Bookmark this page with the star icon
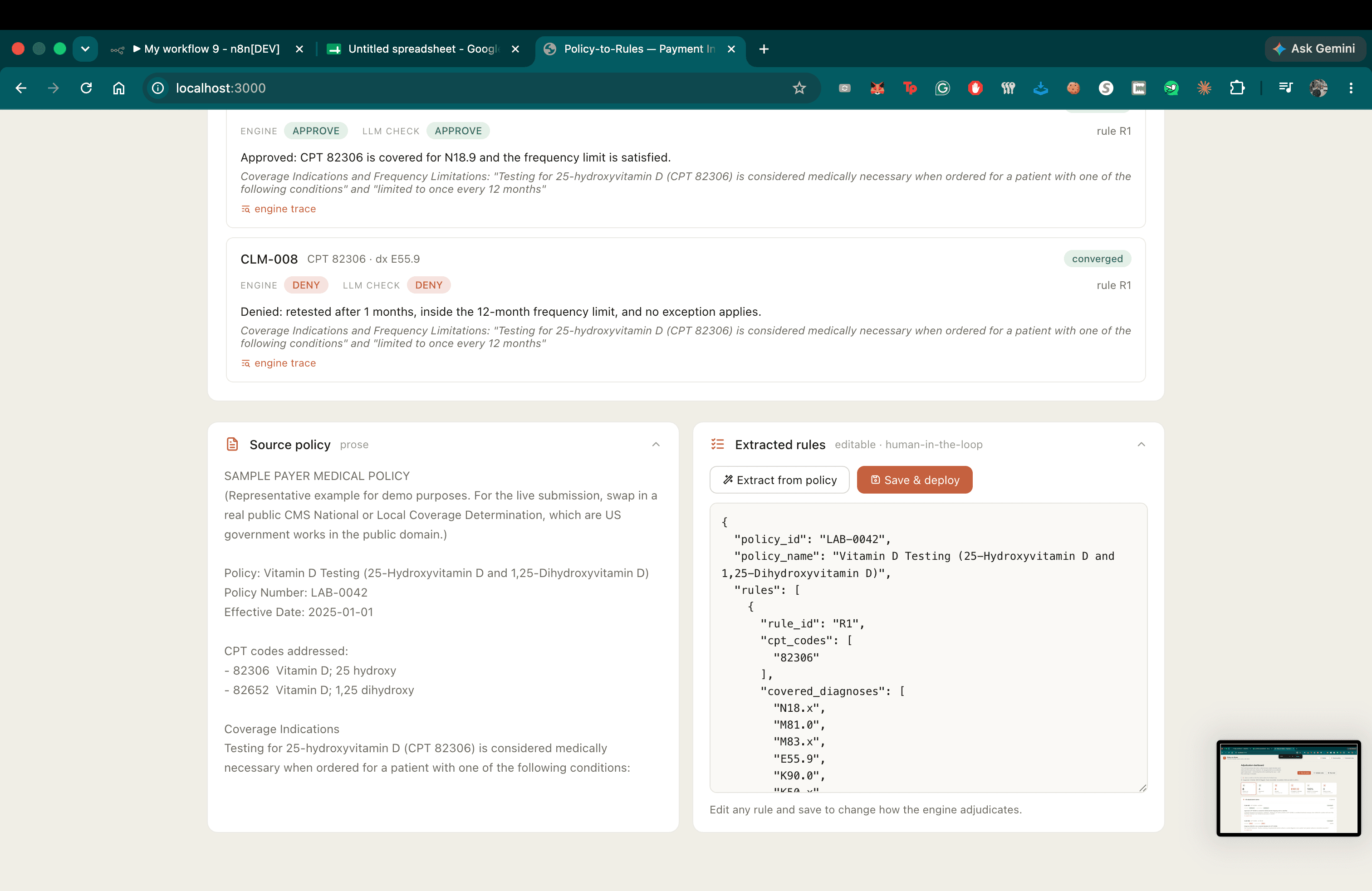 tap(799, 88)
